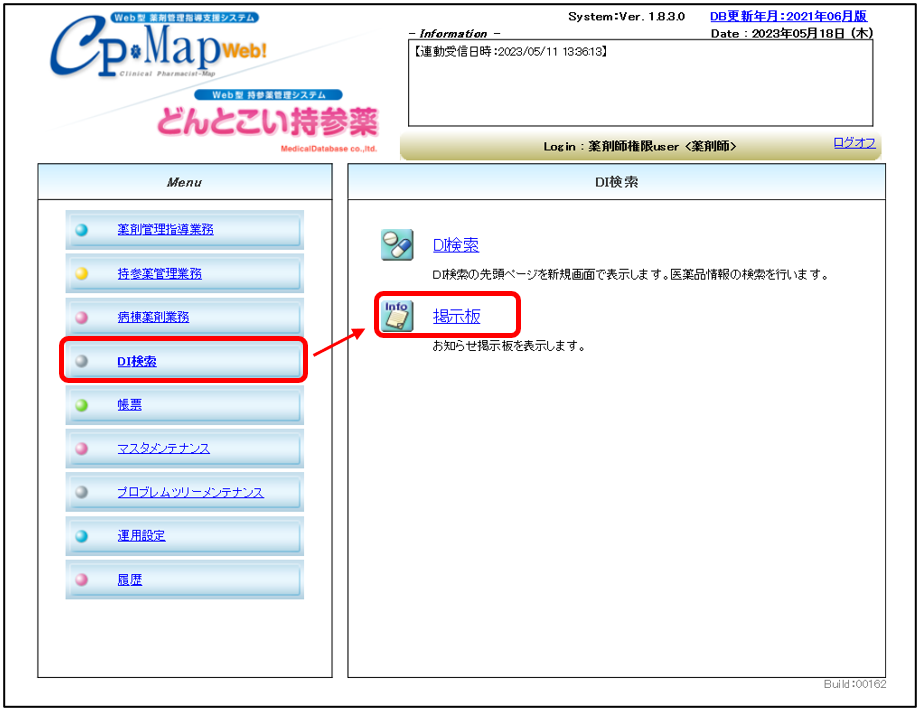Click green bullet beside 帳票

[x=82, y=405]
